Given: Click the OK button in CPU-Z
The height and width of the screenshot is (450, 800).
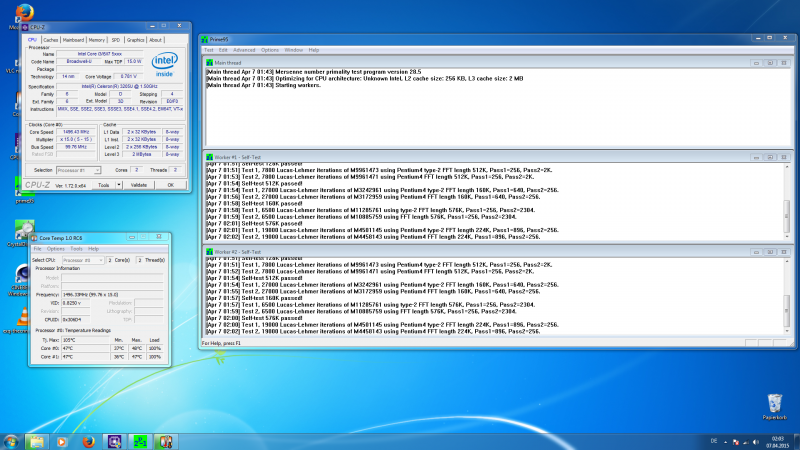Looking at the screenshot, I should click(170, 185).
